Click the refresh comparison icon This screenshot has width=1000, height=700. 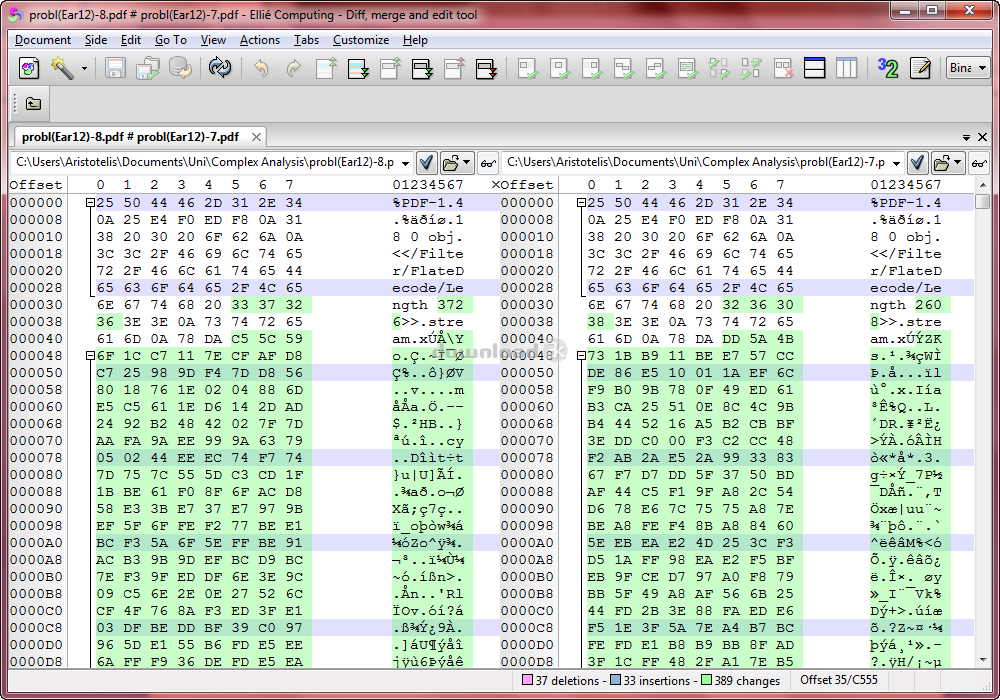coord(220,68)
